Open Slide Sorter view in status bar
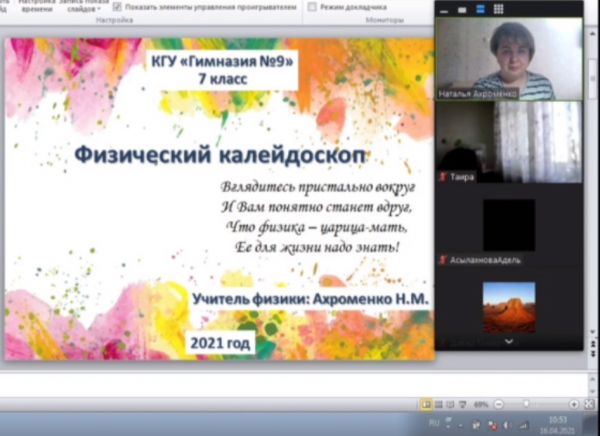The image size is (600, 436). pos(437,404)
